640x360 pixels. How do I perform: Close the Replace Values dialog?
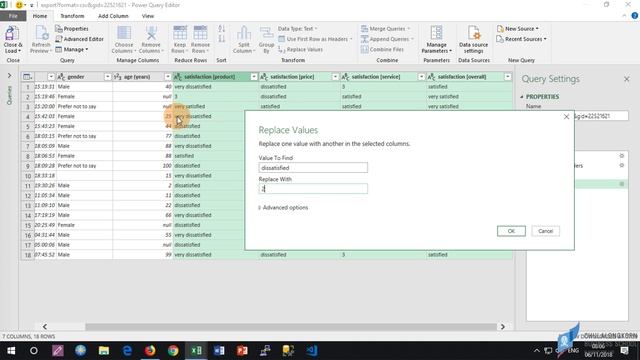[x=566, y=117]
